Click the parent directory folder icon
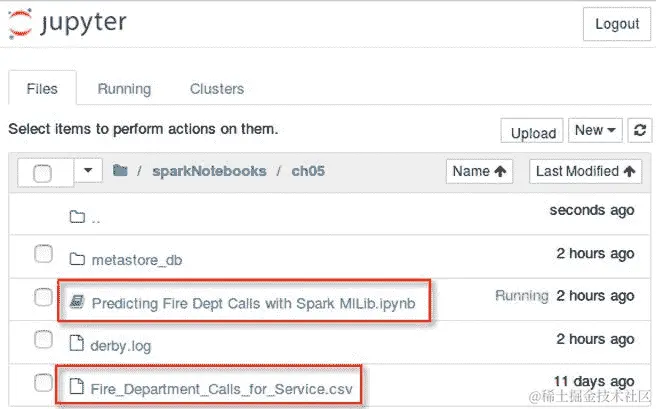 [77, 217]
